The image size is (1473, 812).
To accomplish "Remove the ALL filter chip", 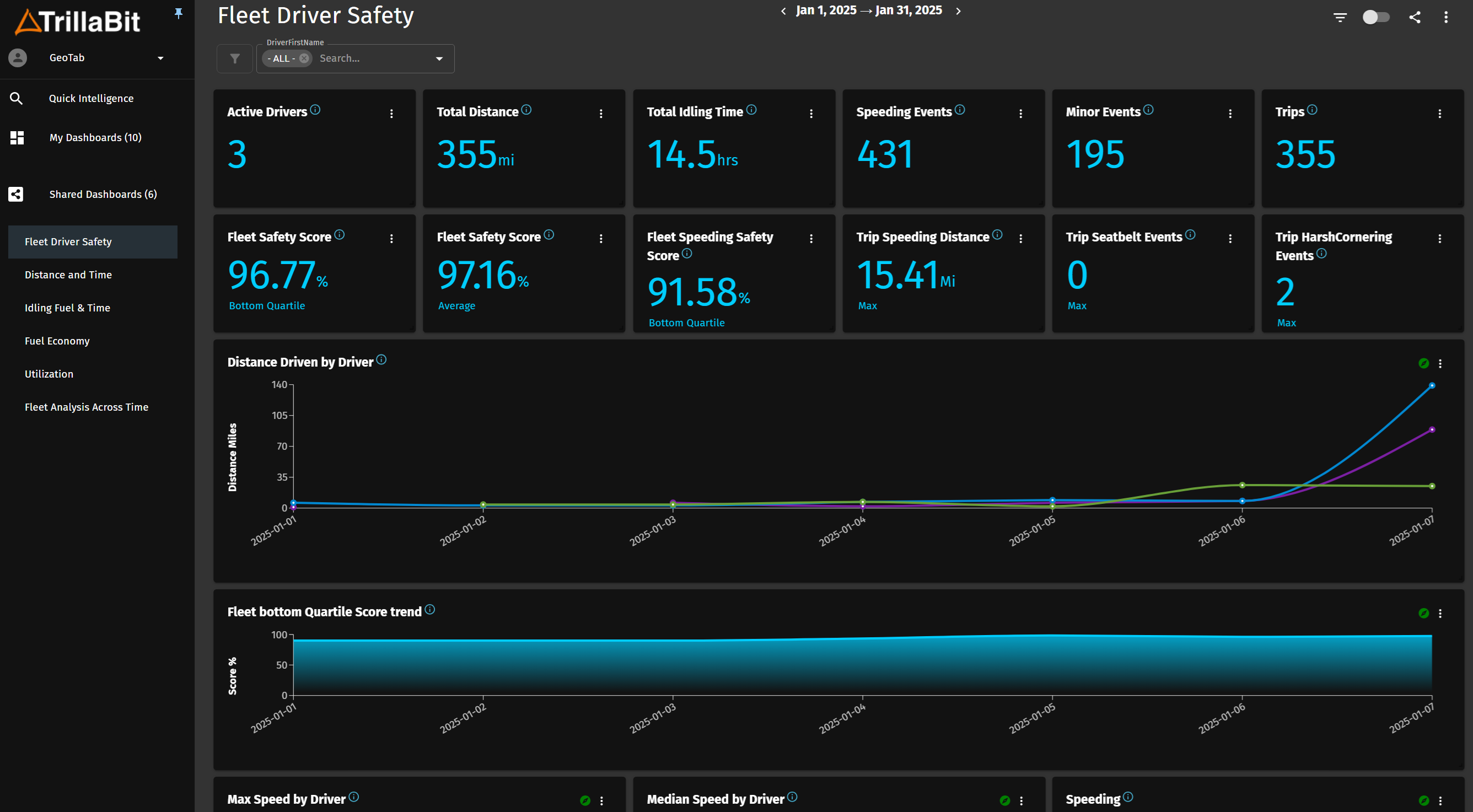I will click(304, 58).
